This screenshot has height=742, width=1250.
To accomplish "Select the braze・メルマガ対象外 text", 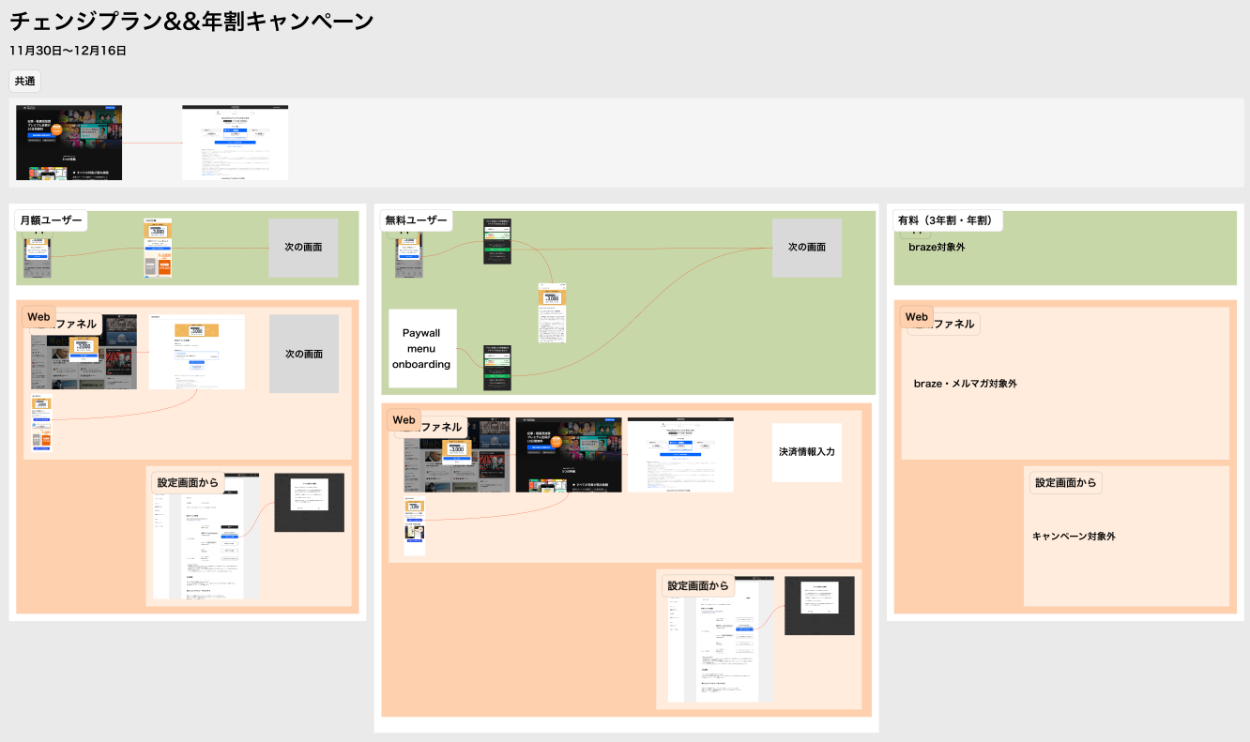I will (x=965, y=384).
